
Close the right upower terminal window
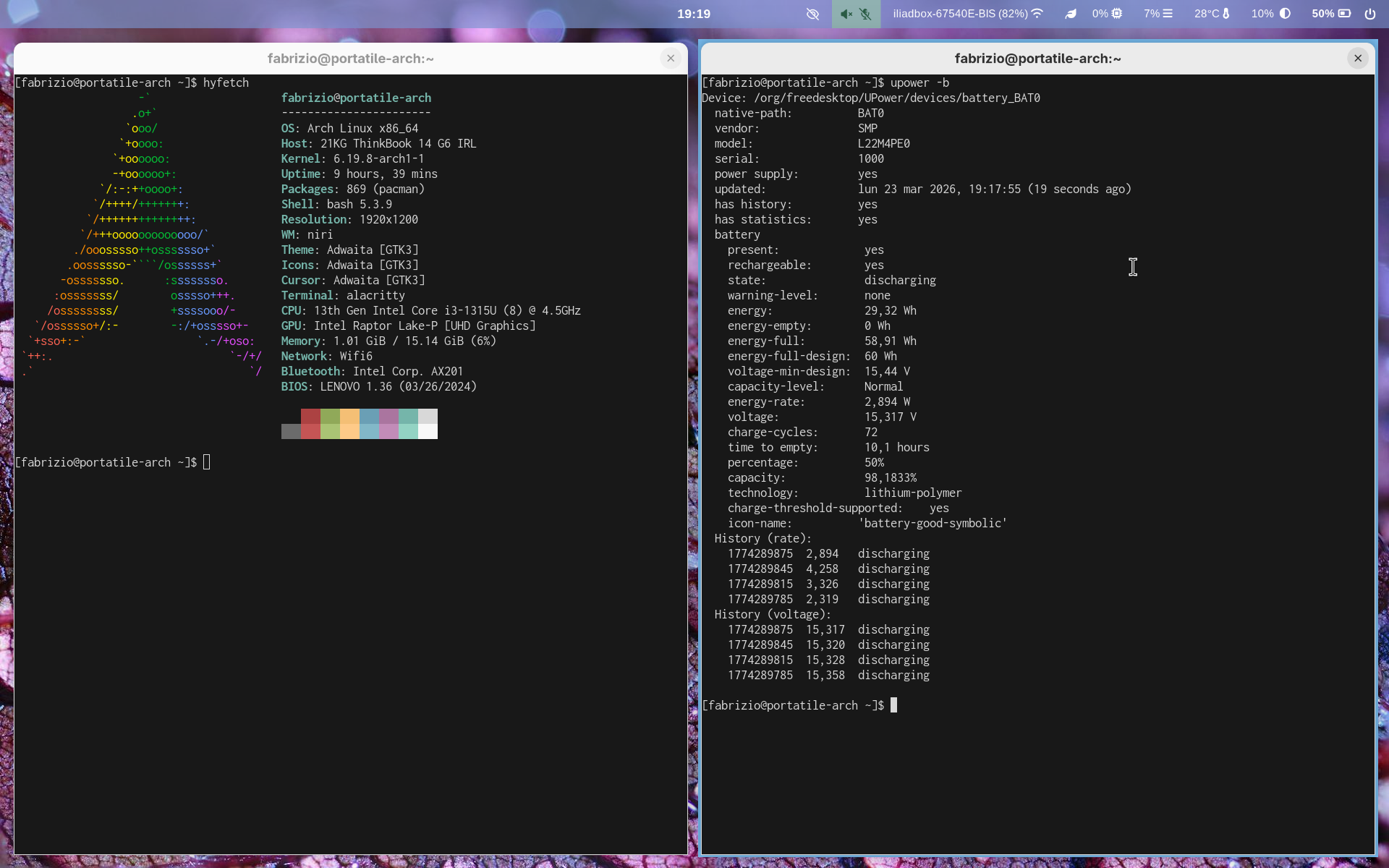1358,59
